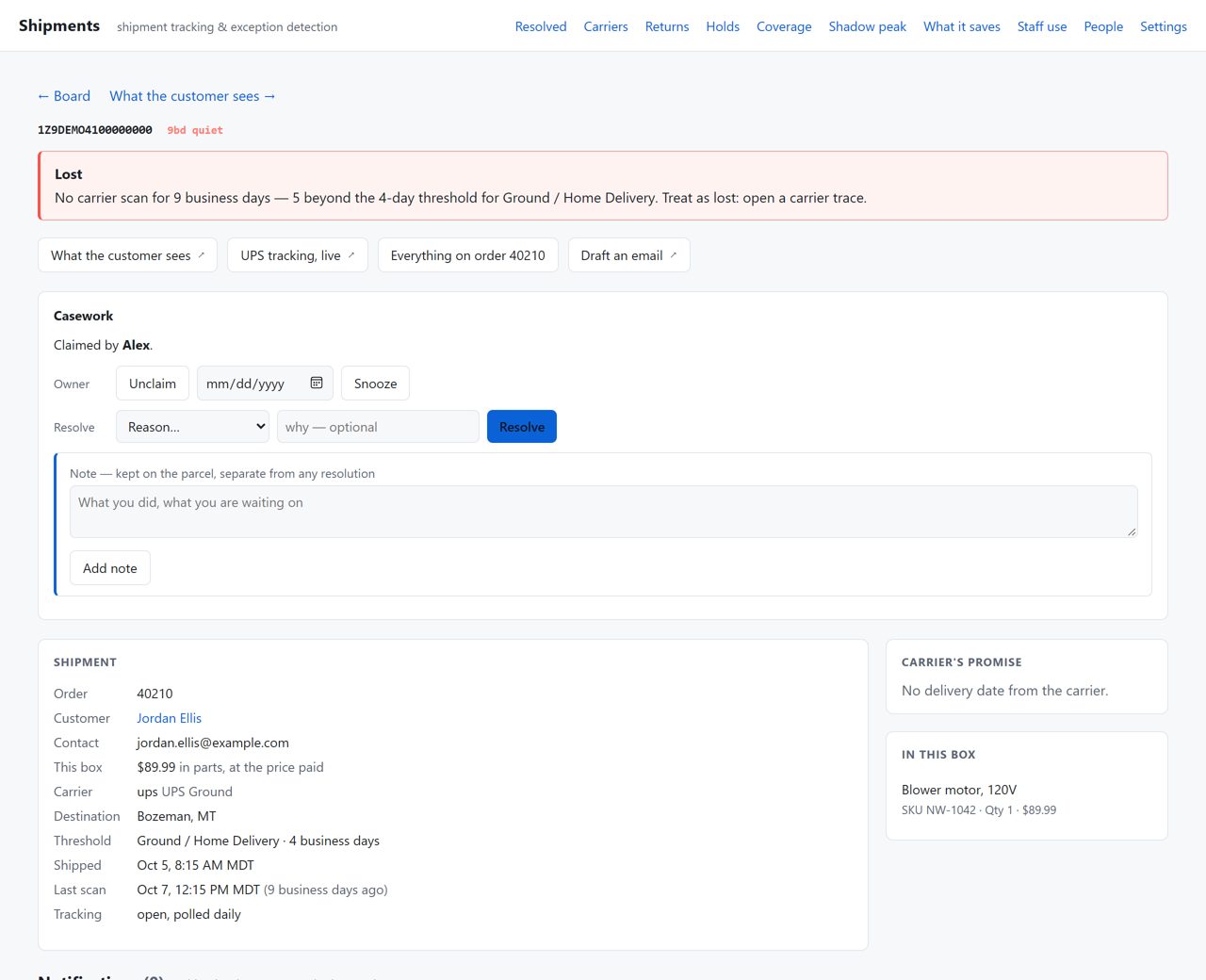Follow the 'What the customer sees →' link

(192, 96)
